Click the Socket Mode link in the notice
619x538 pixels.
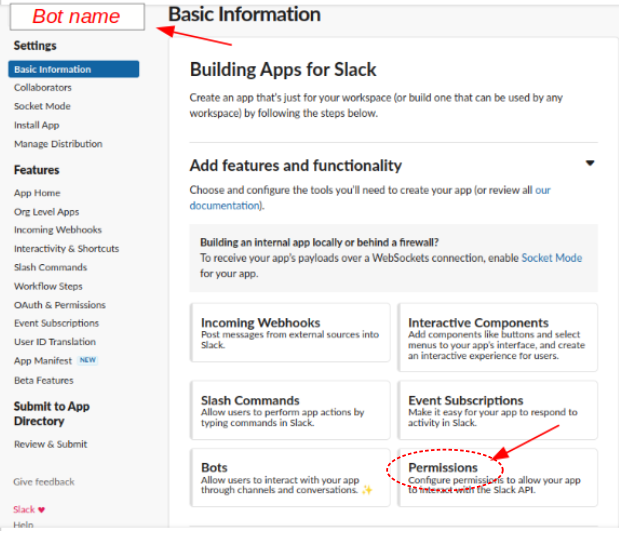[x=551, y=258]
